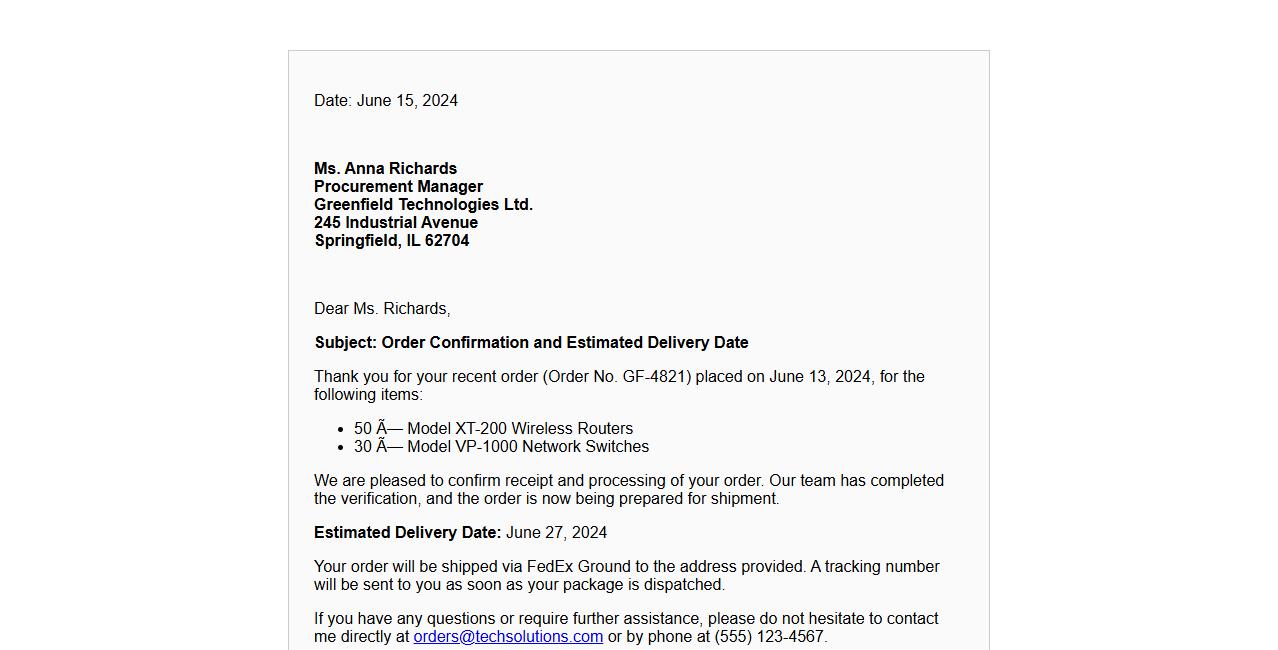This screenshot has height=650, width=1278.
Task: Click the phone number (555) 123-4567
Action: (x=768, y=637)
